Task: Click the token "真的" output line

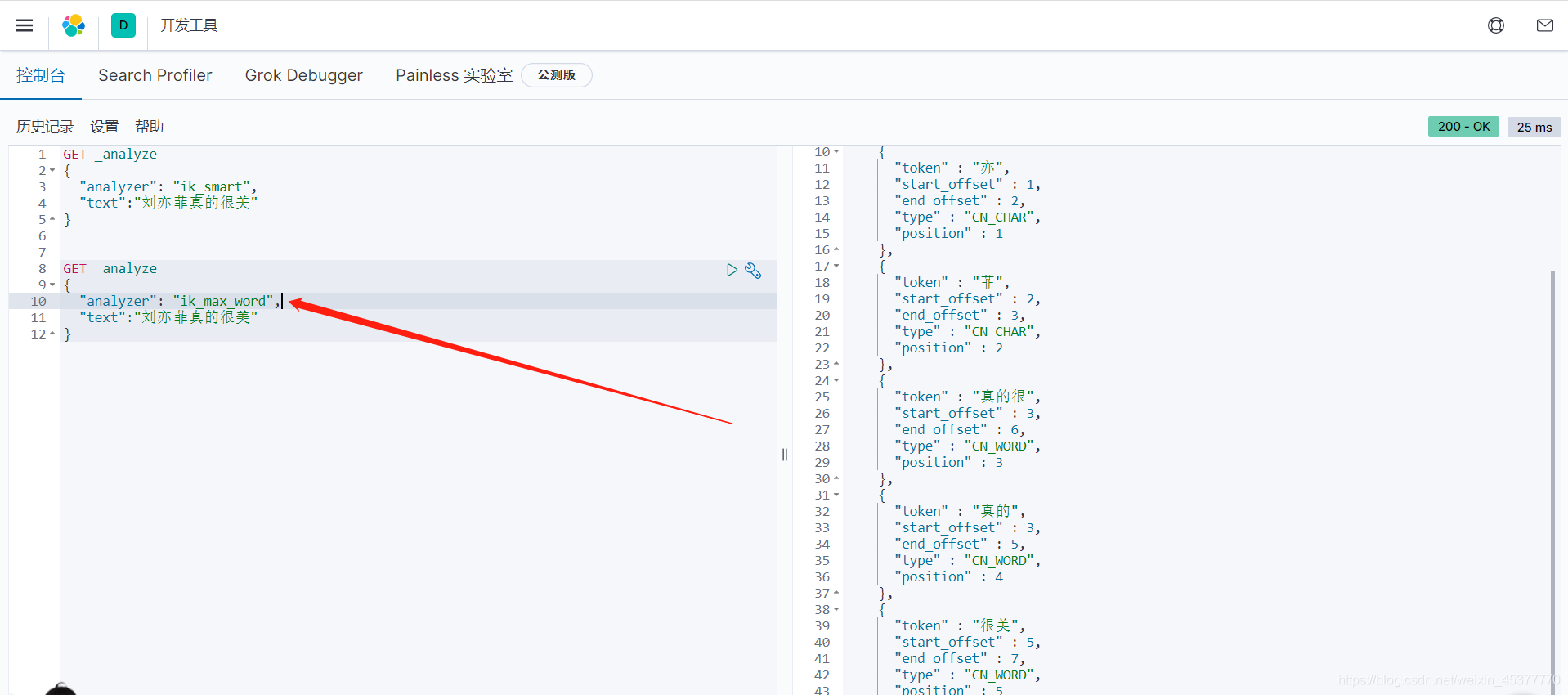Action: click(961, 512)
